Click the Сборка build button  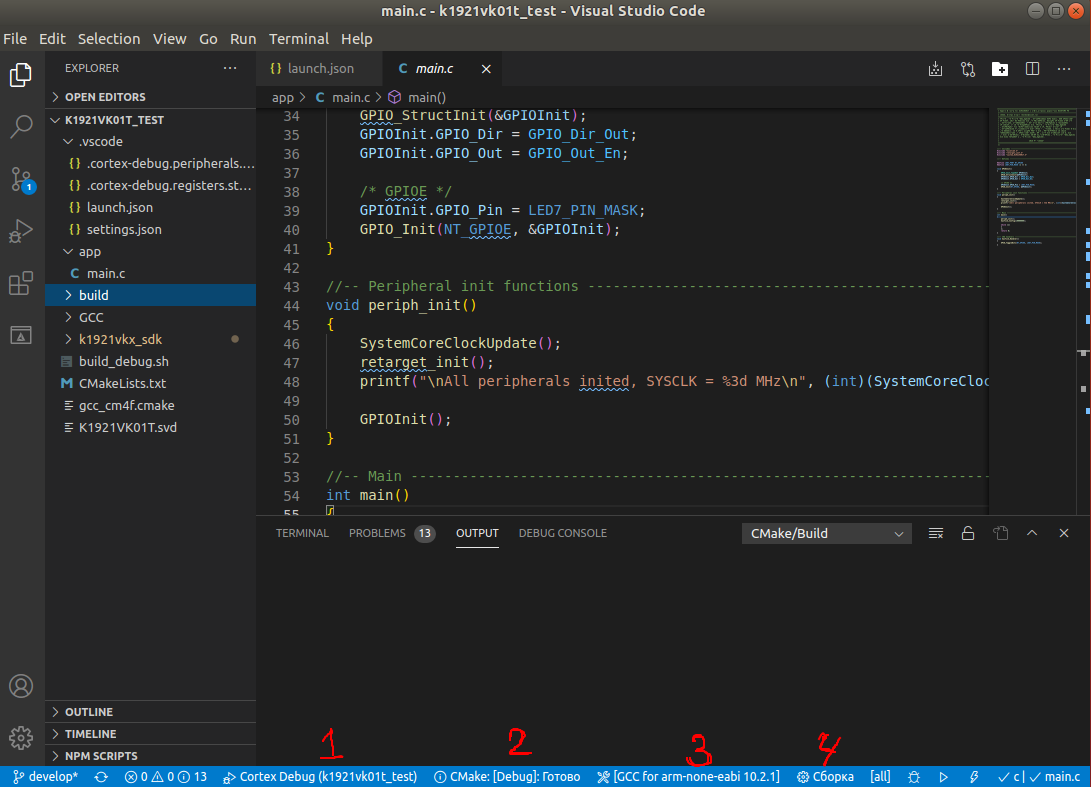(x=825, y=777)
